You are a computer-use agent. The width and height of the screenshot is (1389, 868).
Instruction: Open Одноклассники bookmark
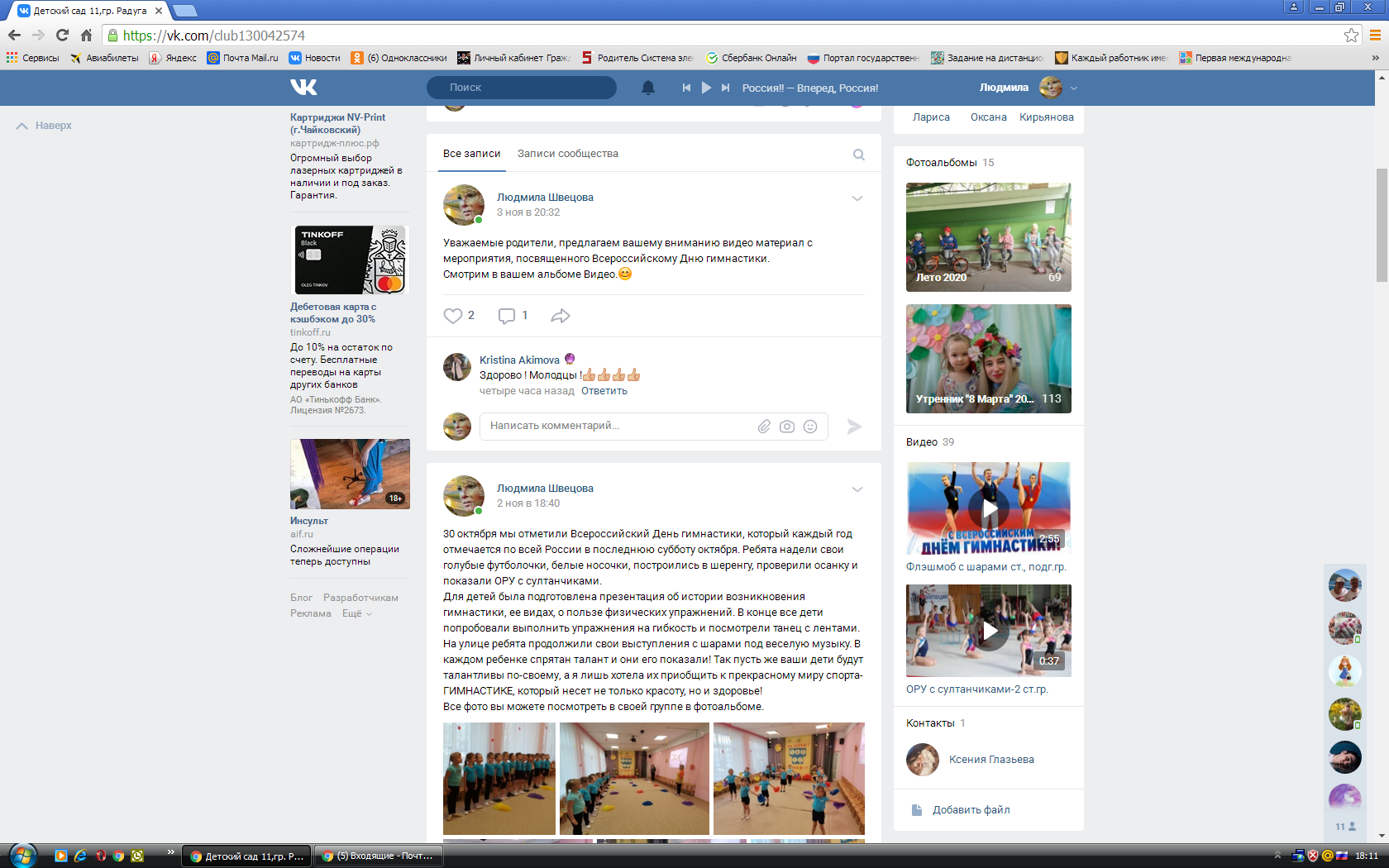pos(399,58)
